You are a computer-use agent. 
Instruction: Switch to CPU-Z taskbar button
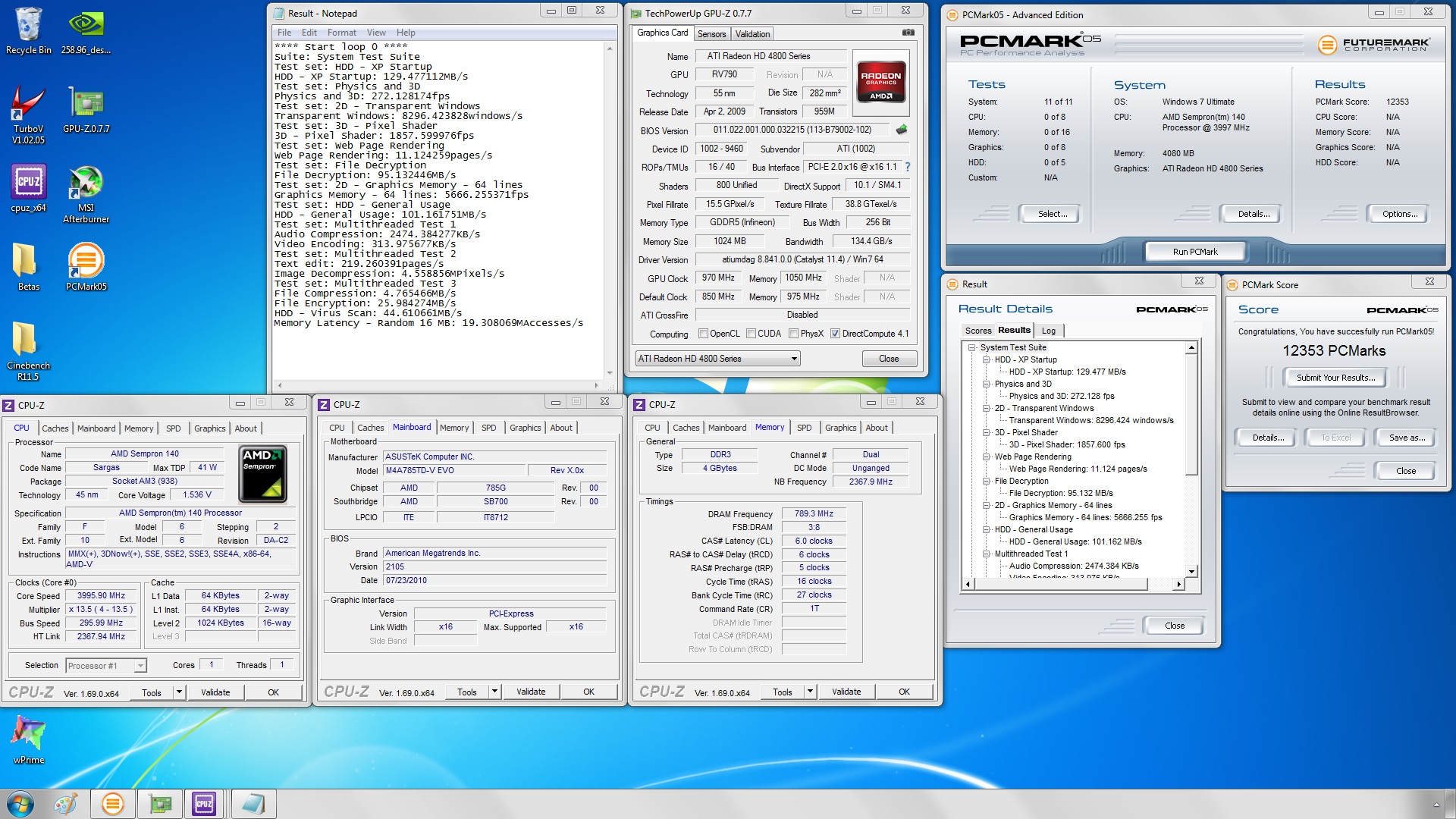pyautogui.click(x=204, y=804)
